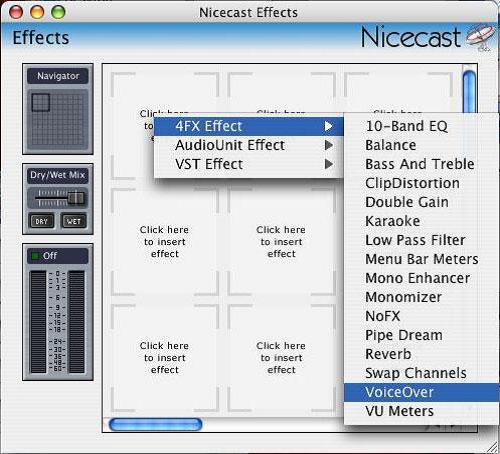500x454 pixels.
Task: Insert the Bass And Treble effect
Action: tap(421, 164)
